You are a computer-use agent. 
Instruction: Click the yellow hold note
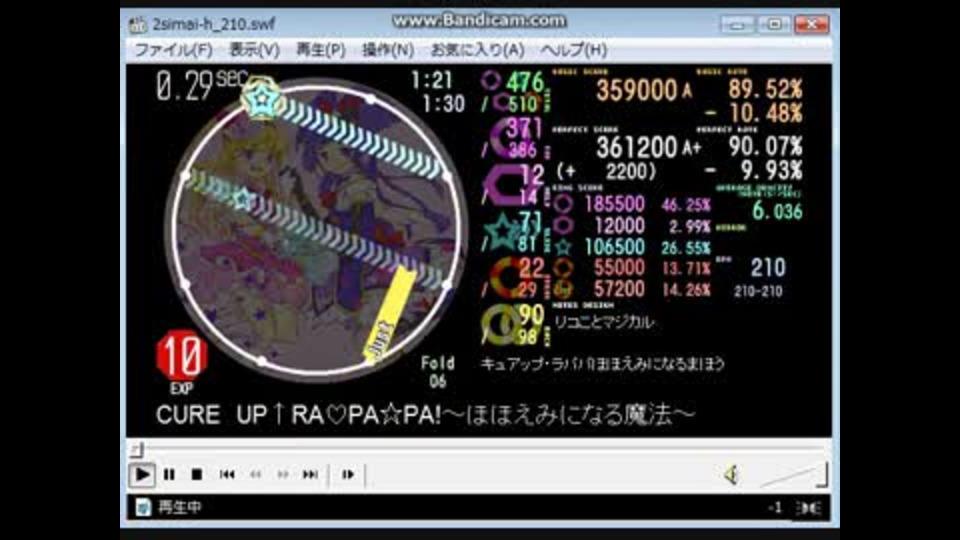pyautogui.click(x=388, y=314)
